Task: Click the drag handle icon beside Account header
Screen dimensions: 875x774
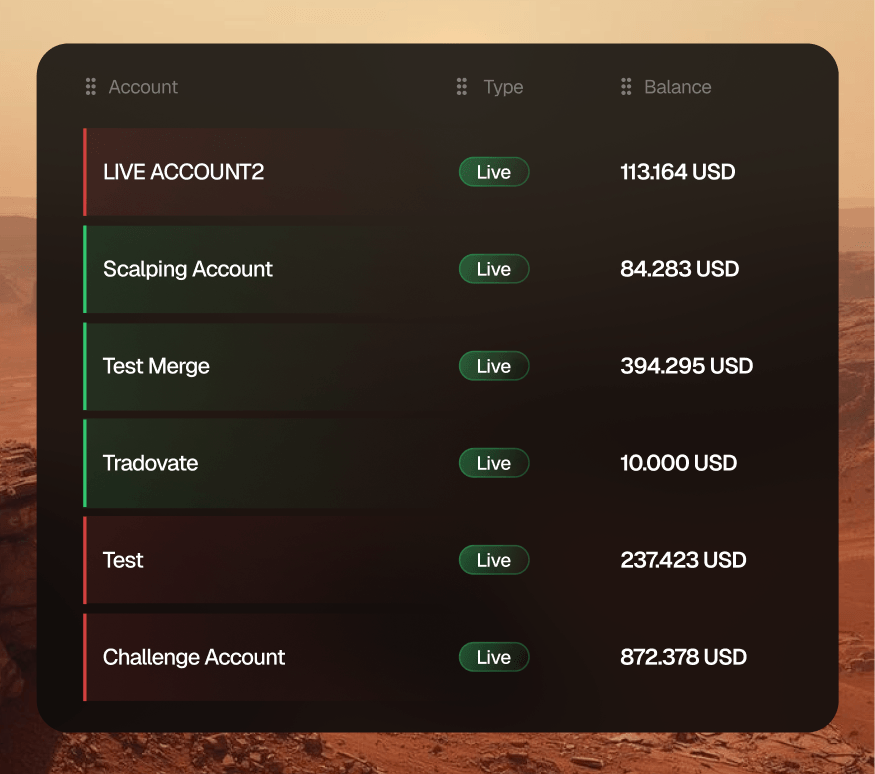Action: [91, 87]
